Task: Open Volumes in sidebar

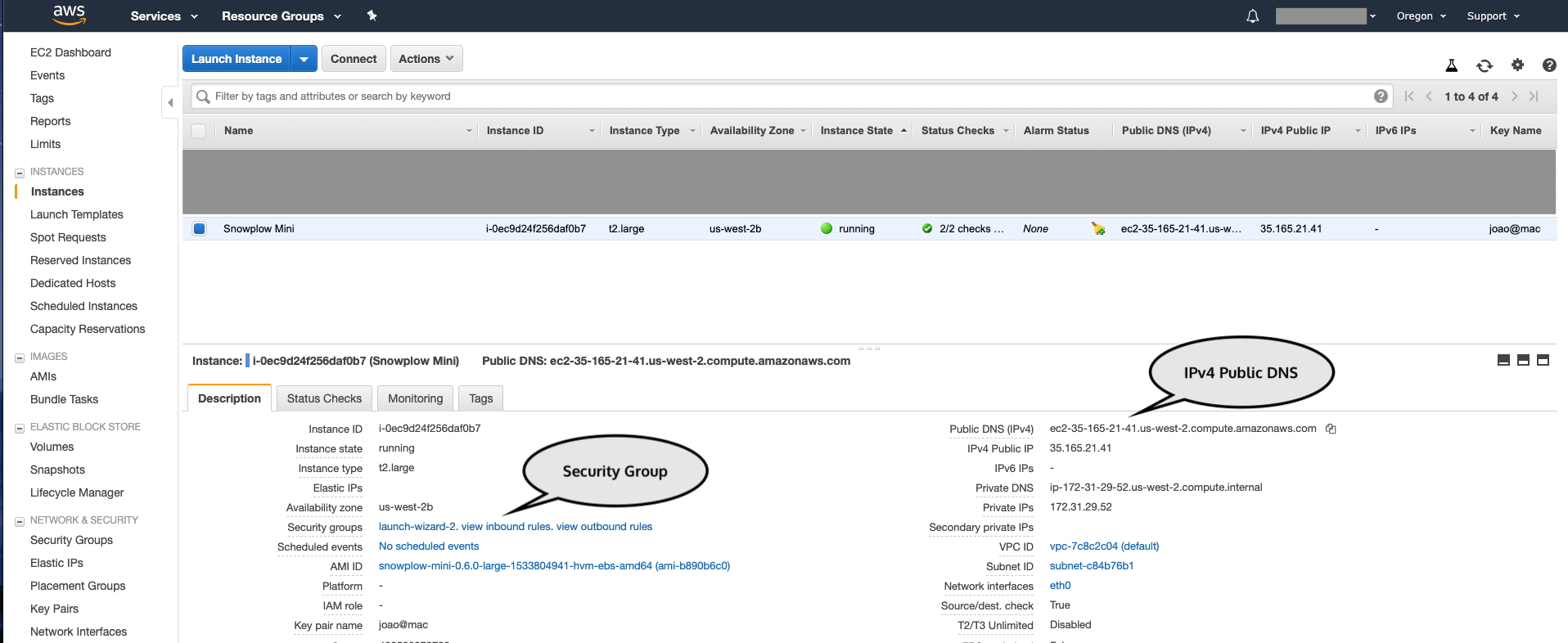Action: coord(52,447)
